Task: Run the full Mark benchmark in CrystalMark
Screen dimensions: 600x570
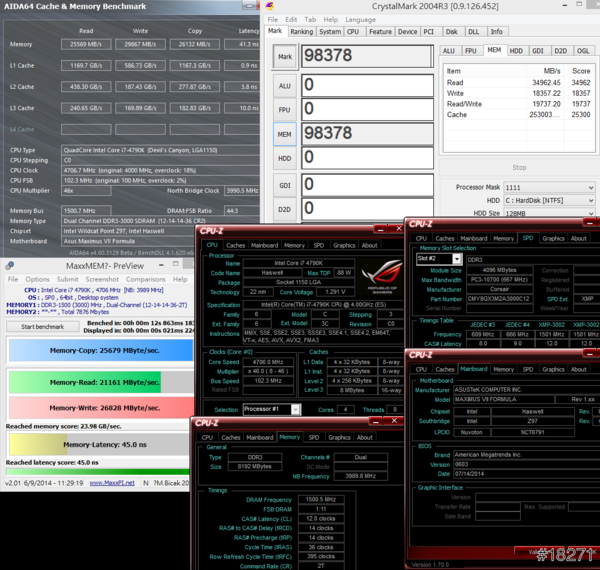Action: pos(283,57)
